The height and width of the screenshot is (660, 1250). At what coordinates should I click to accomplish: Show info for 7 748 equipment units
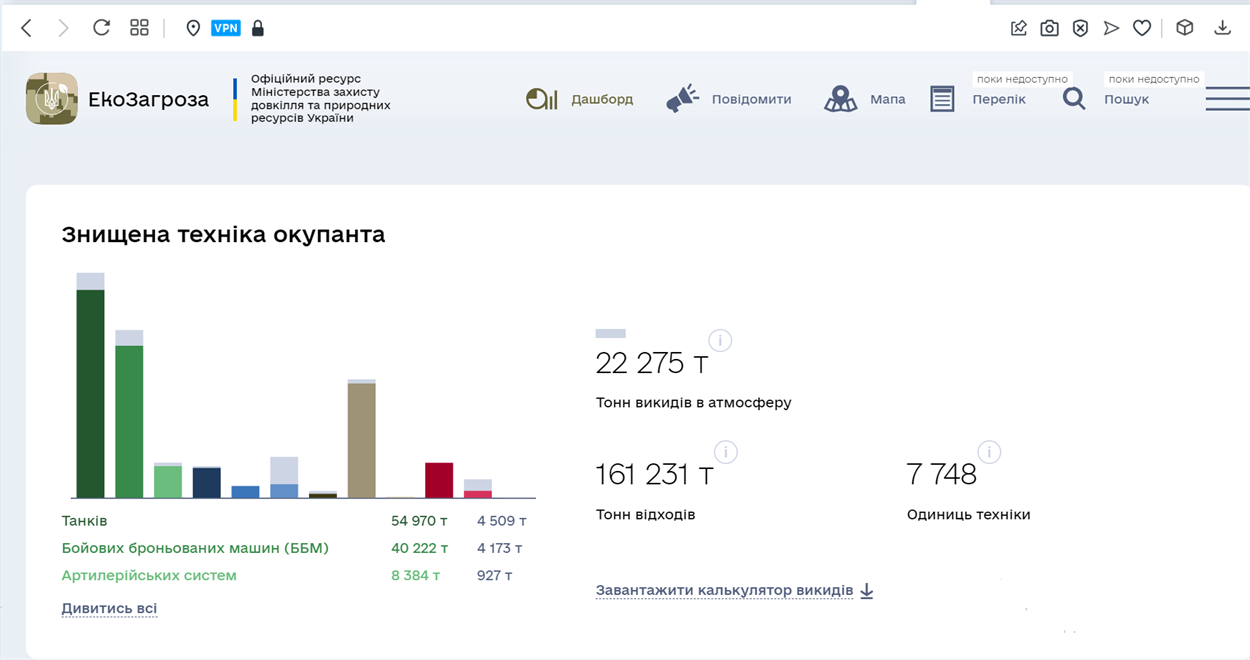989,452
